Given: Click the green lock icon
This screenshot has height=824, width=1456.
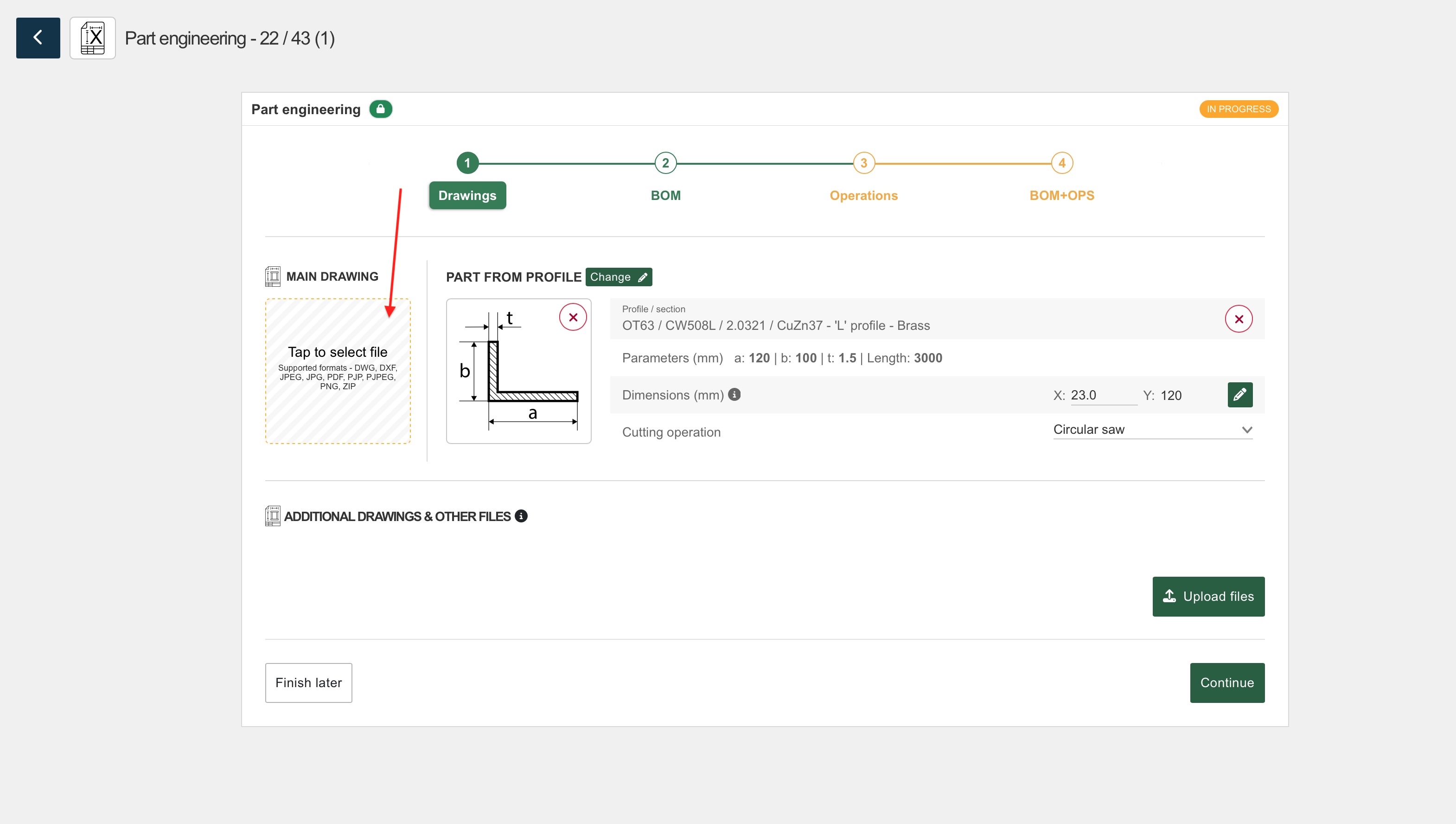Looking at the screenshot, I should [x=381, y=109].
